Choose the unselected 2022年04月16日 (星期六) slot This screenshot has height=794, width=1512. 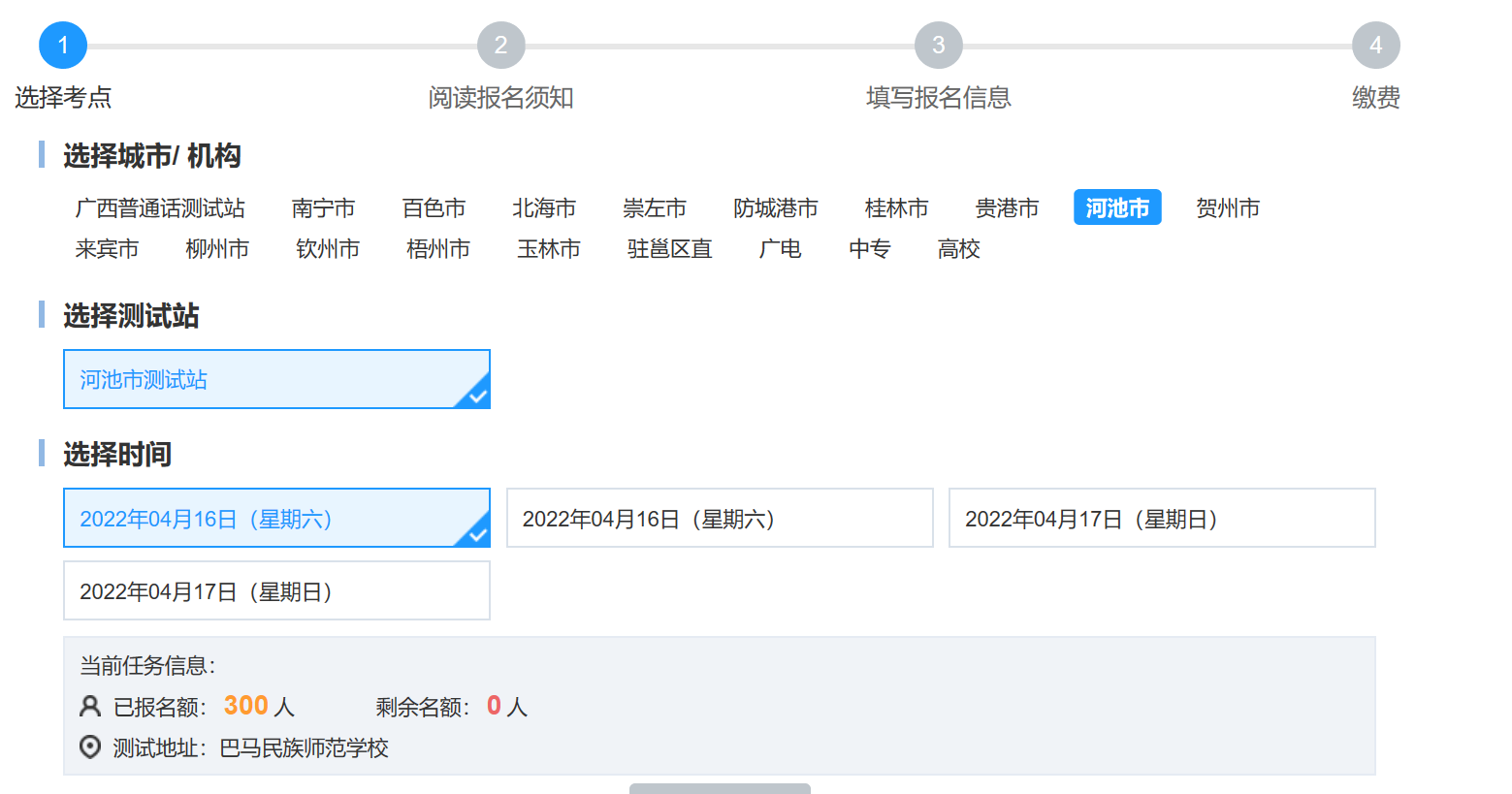pyautogui.click(x=719, y=519)
